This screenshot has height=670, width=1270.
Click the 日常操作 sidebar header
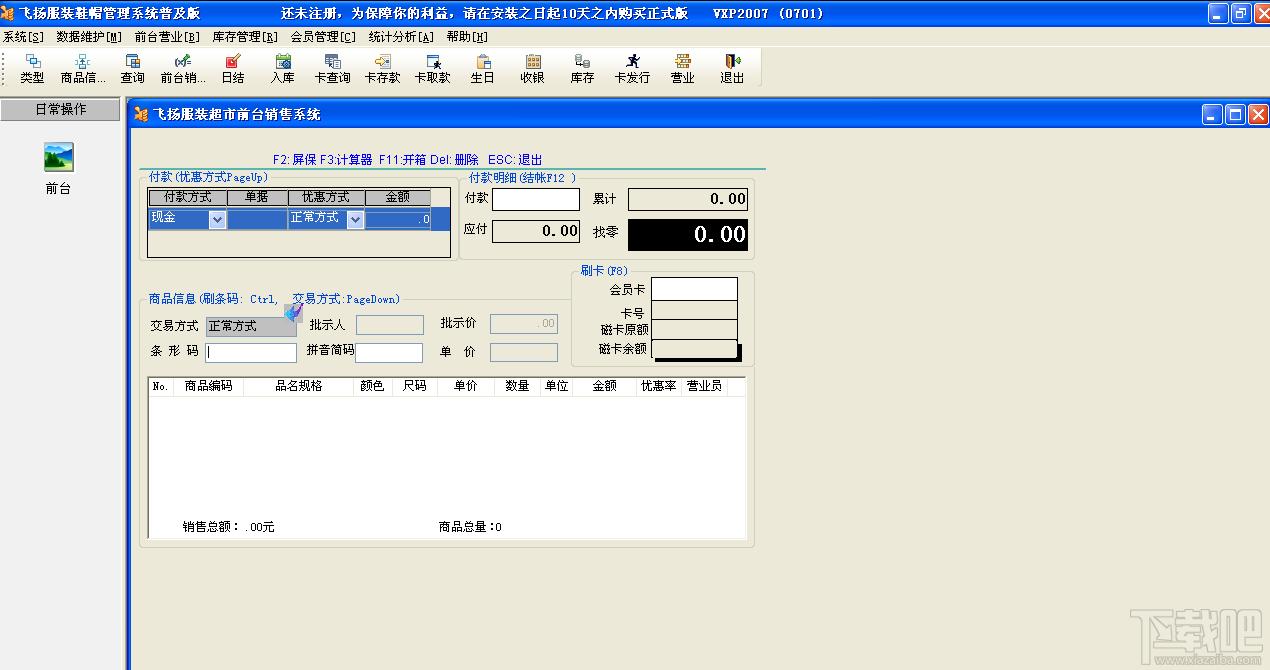(60, 110)
